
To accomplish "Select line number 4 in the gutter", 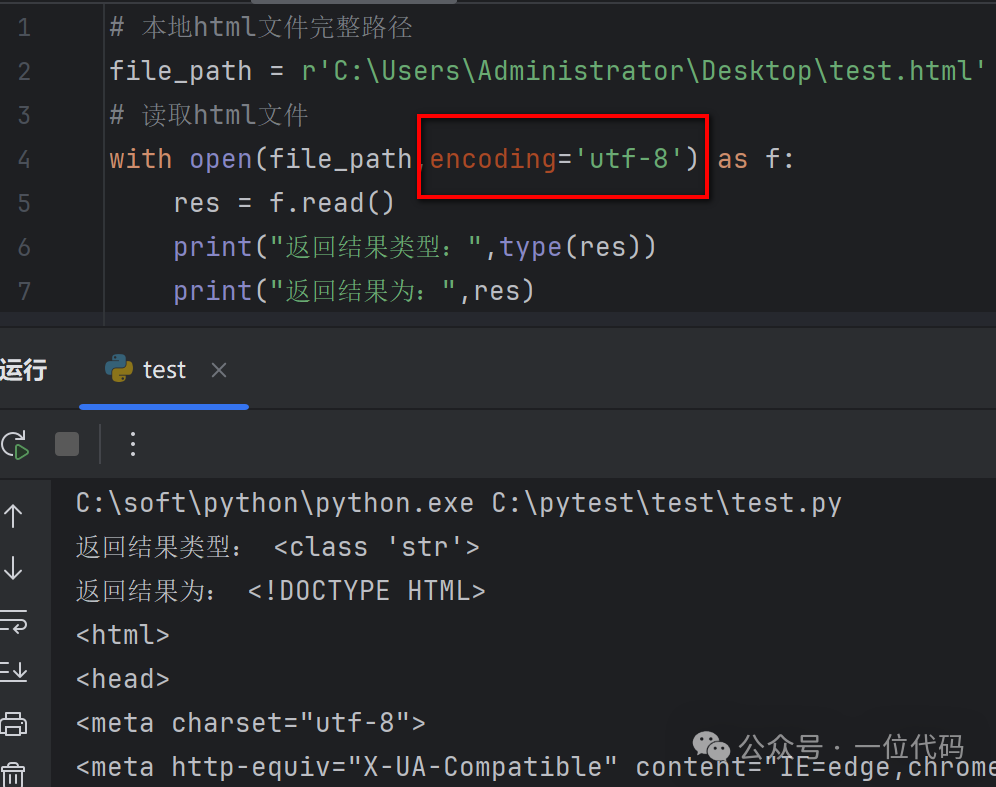I will (x=24, y=158).
